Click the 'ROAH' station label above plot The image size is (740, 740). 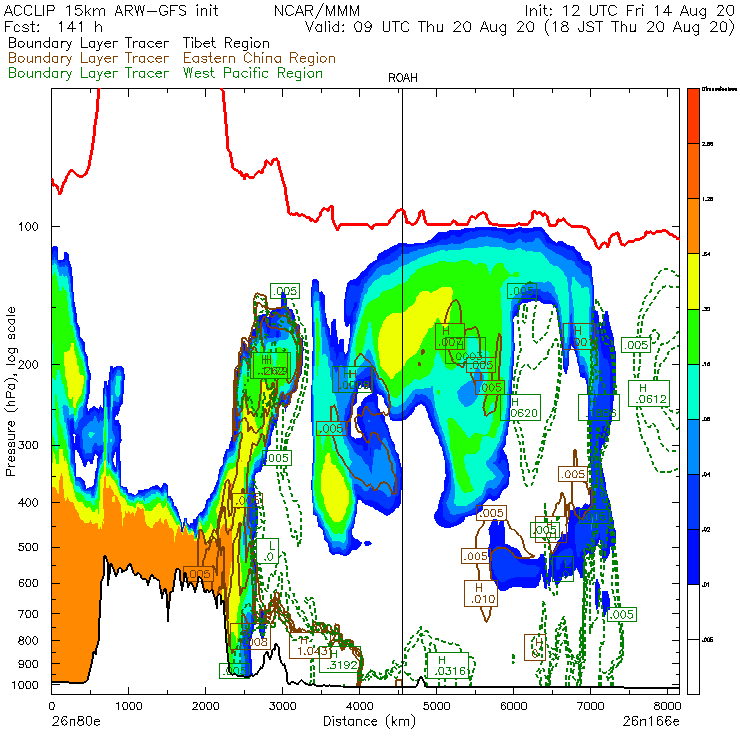[403, 78]
